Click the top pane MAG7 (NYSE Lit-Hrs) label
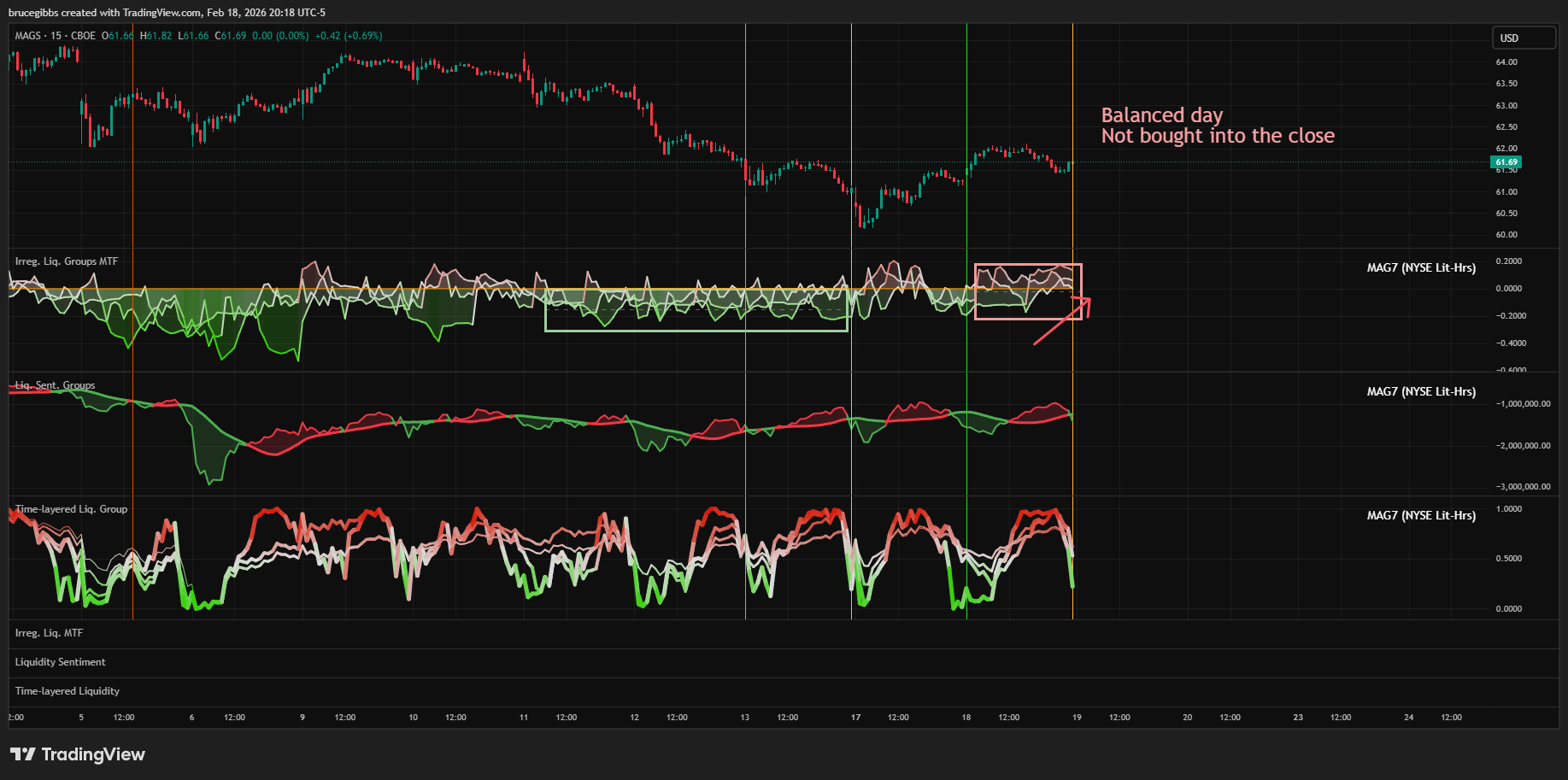1568x780 pixels. coord(1420,267)
